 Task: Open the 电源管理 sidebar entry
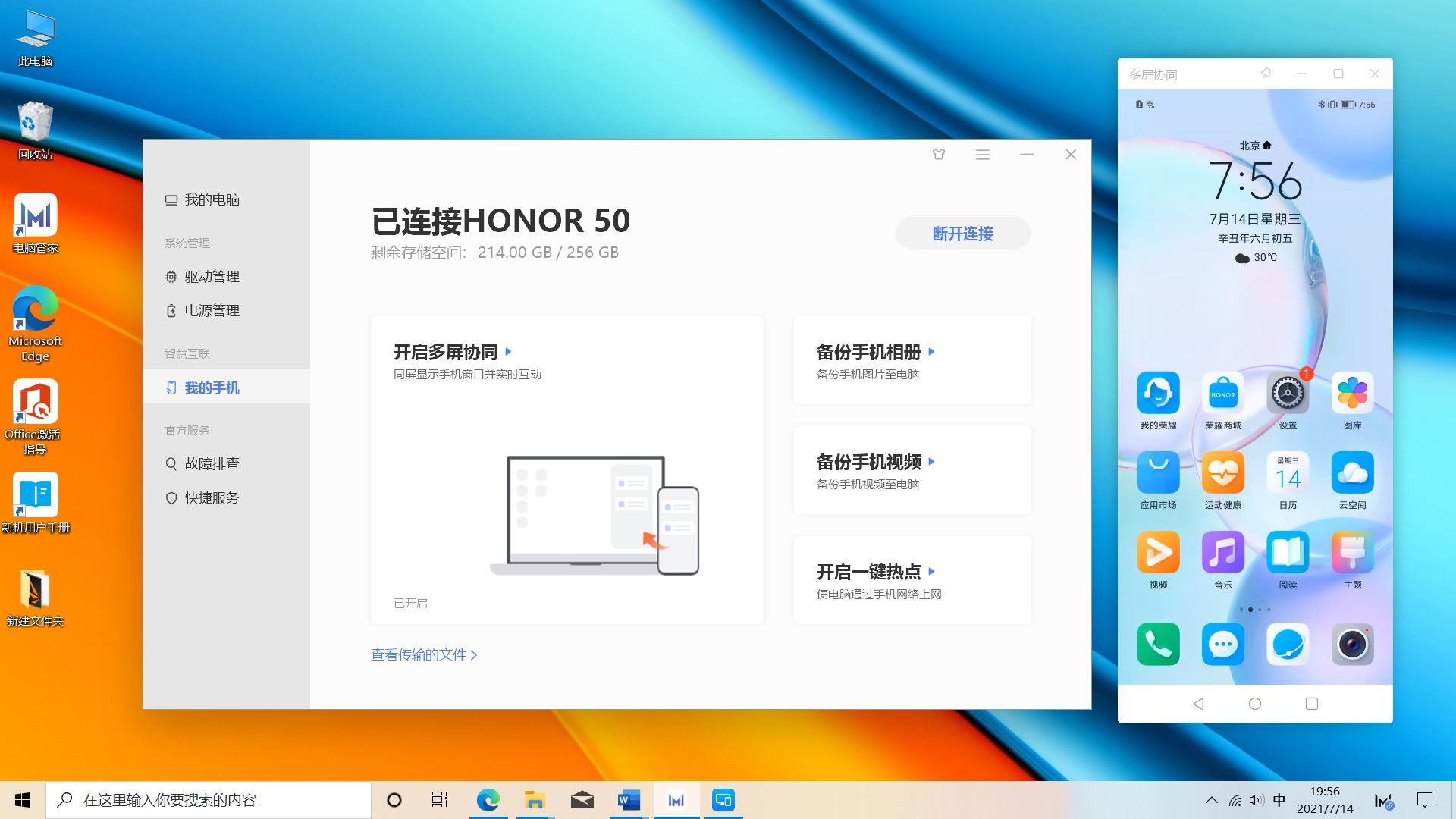212,311
